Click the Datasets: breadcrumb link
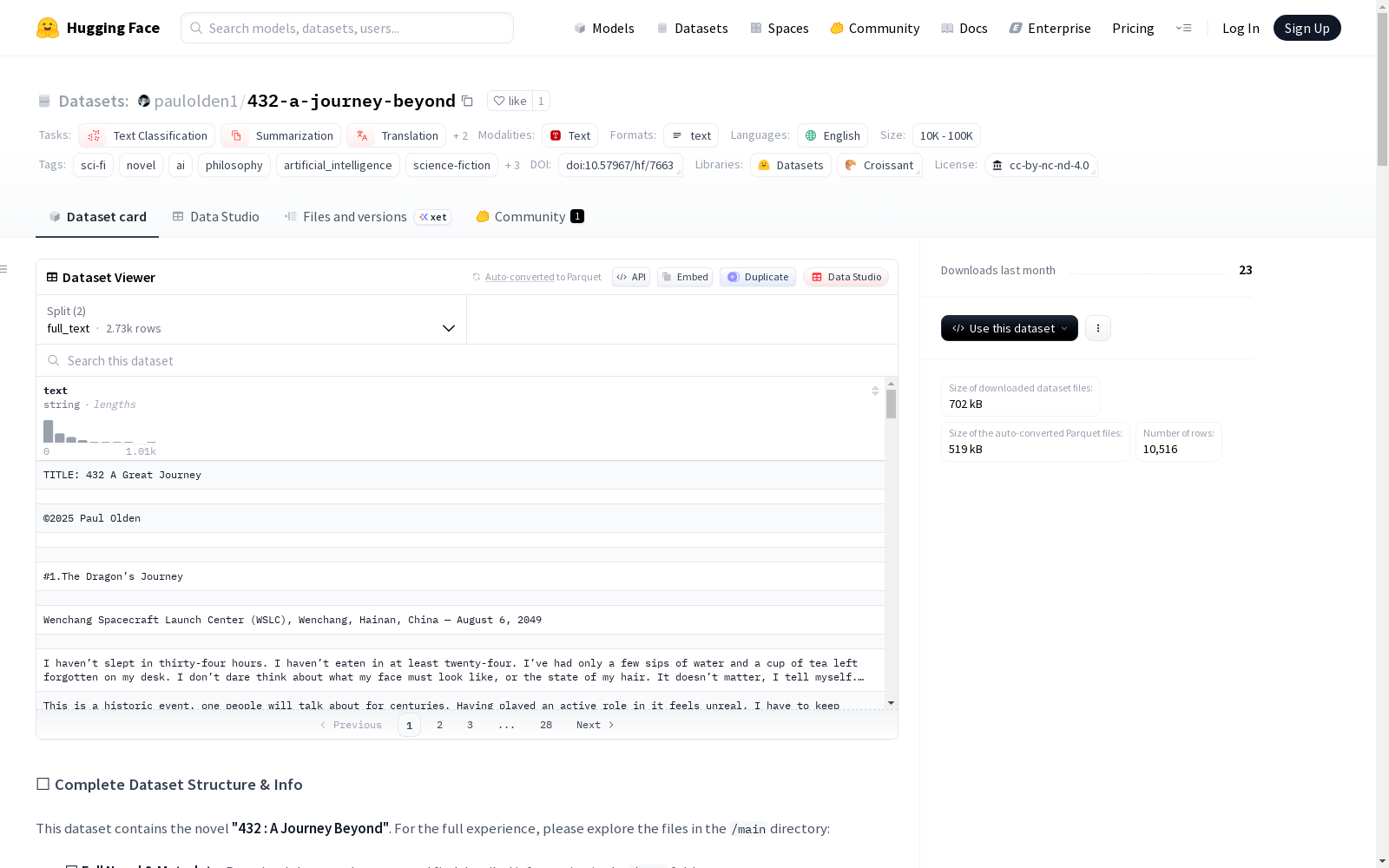The height and width of the screenshot is (868, 1389). (x=93, y=101)
